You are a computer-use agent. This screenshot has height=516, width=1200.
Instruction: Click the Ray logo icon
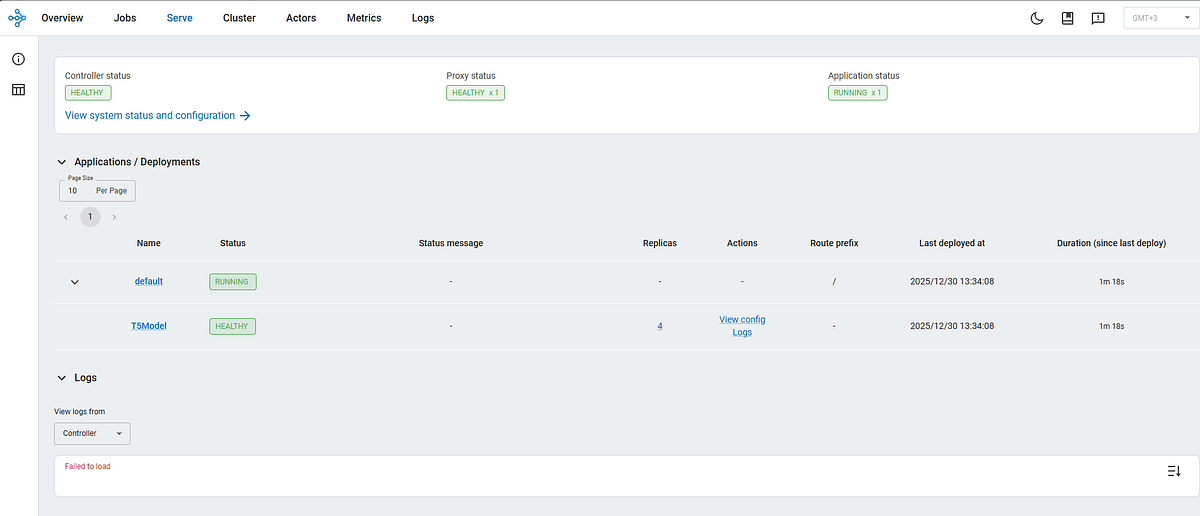[17, 18]
